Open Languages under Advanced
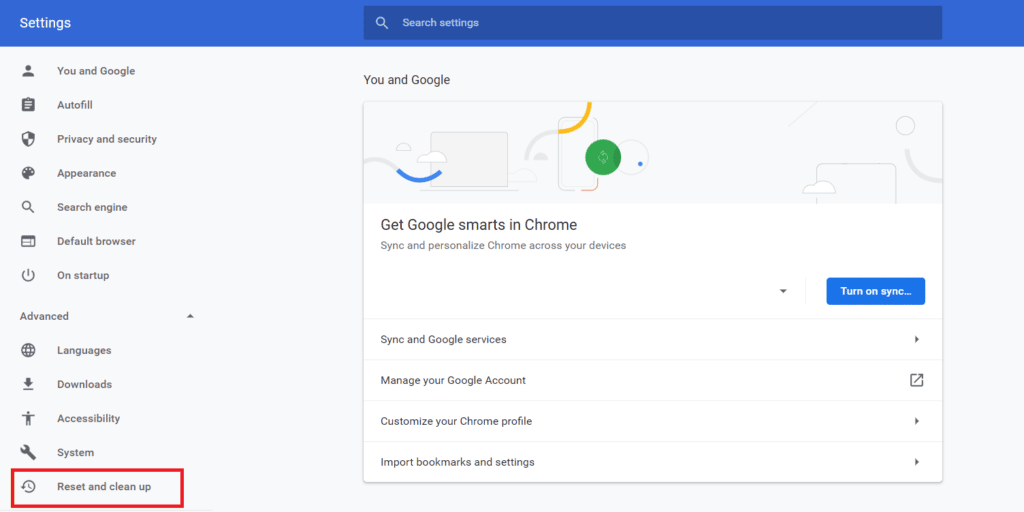 pos(84,350)
